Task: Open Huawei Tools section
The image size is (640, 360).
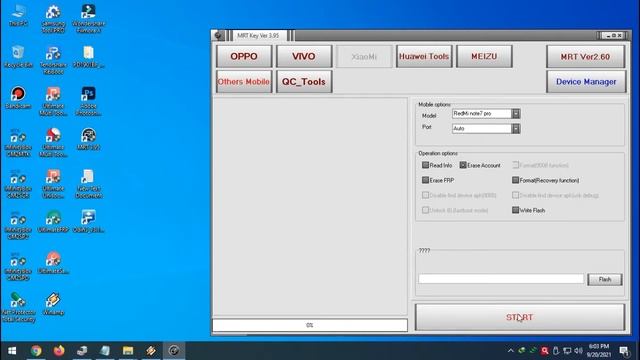Action: pos(424,56)
